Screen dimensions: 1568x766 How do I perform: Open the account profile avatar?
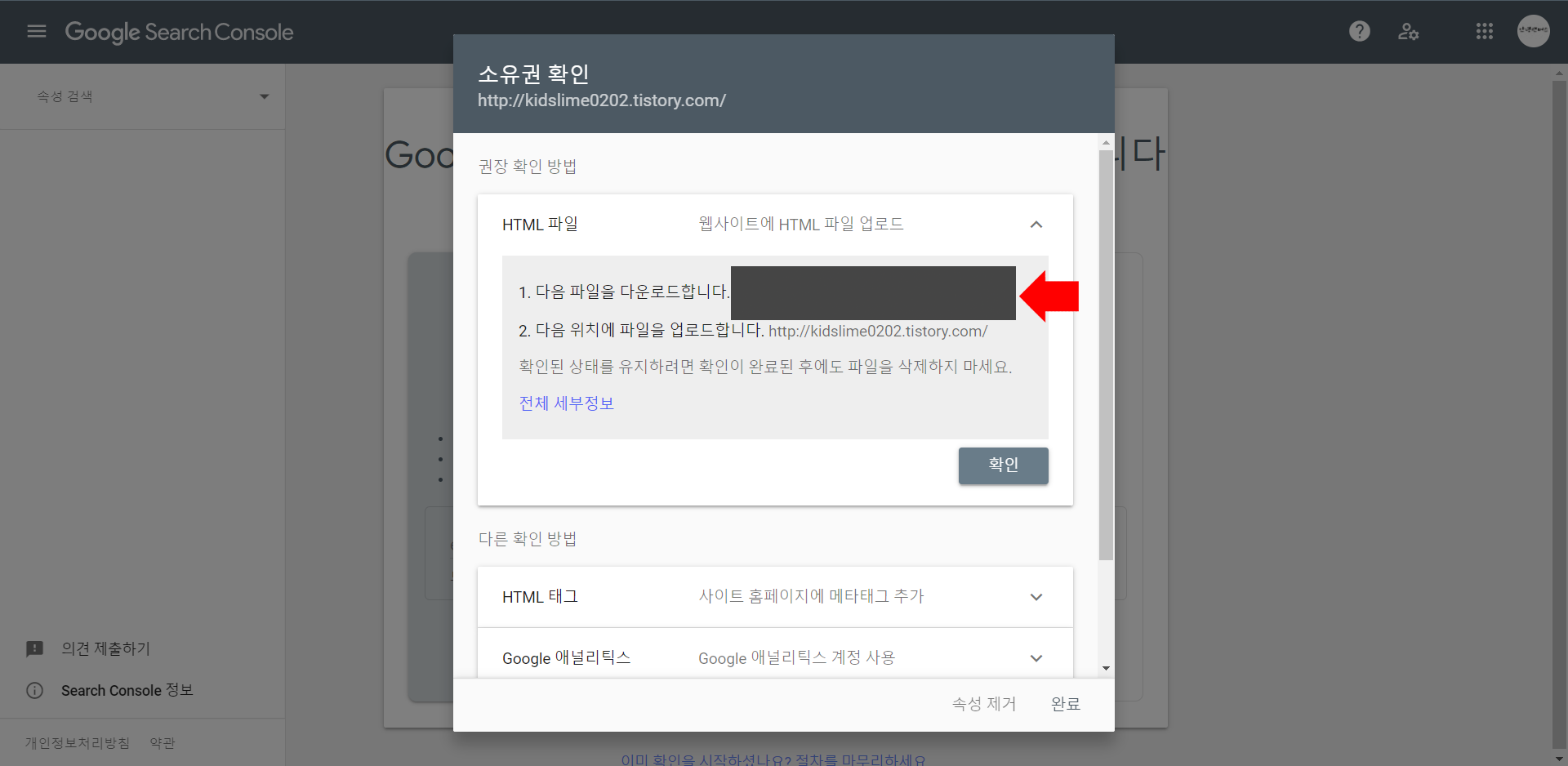[x=1534, y=31]
